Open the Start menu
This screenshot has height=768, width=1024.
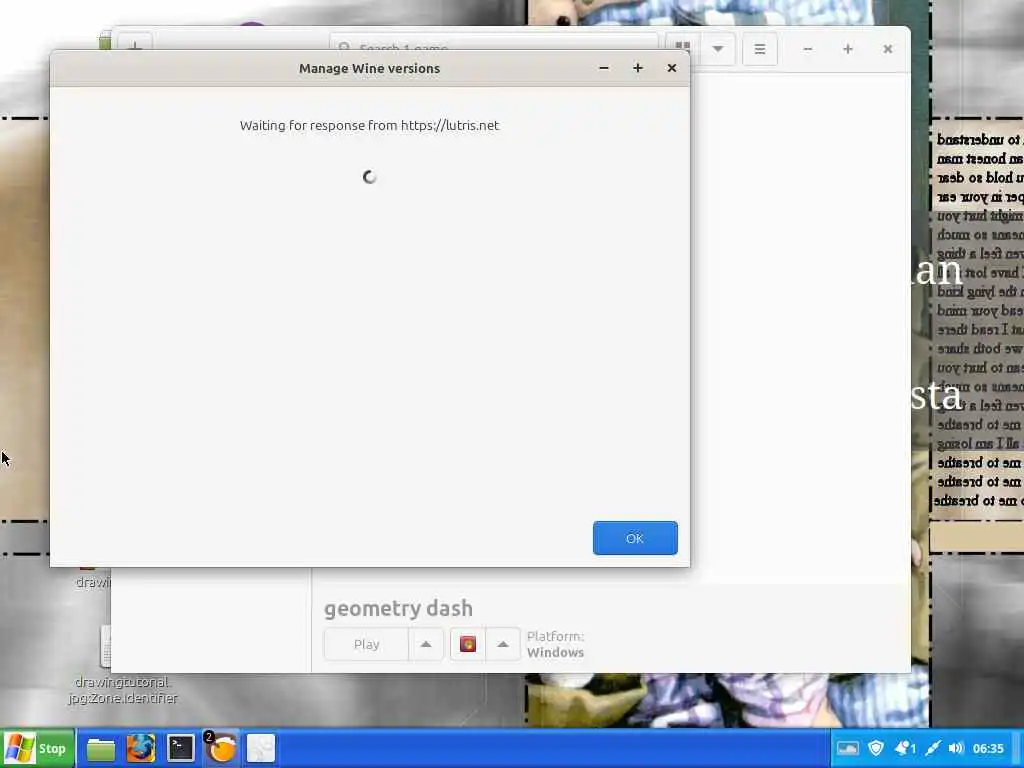coord(37,748)
